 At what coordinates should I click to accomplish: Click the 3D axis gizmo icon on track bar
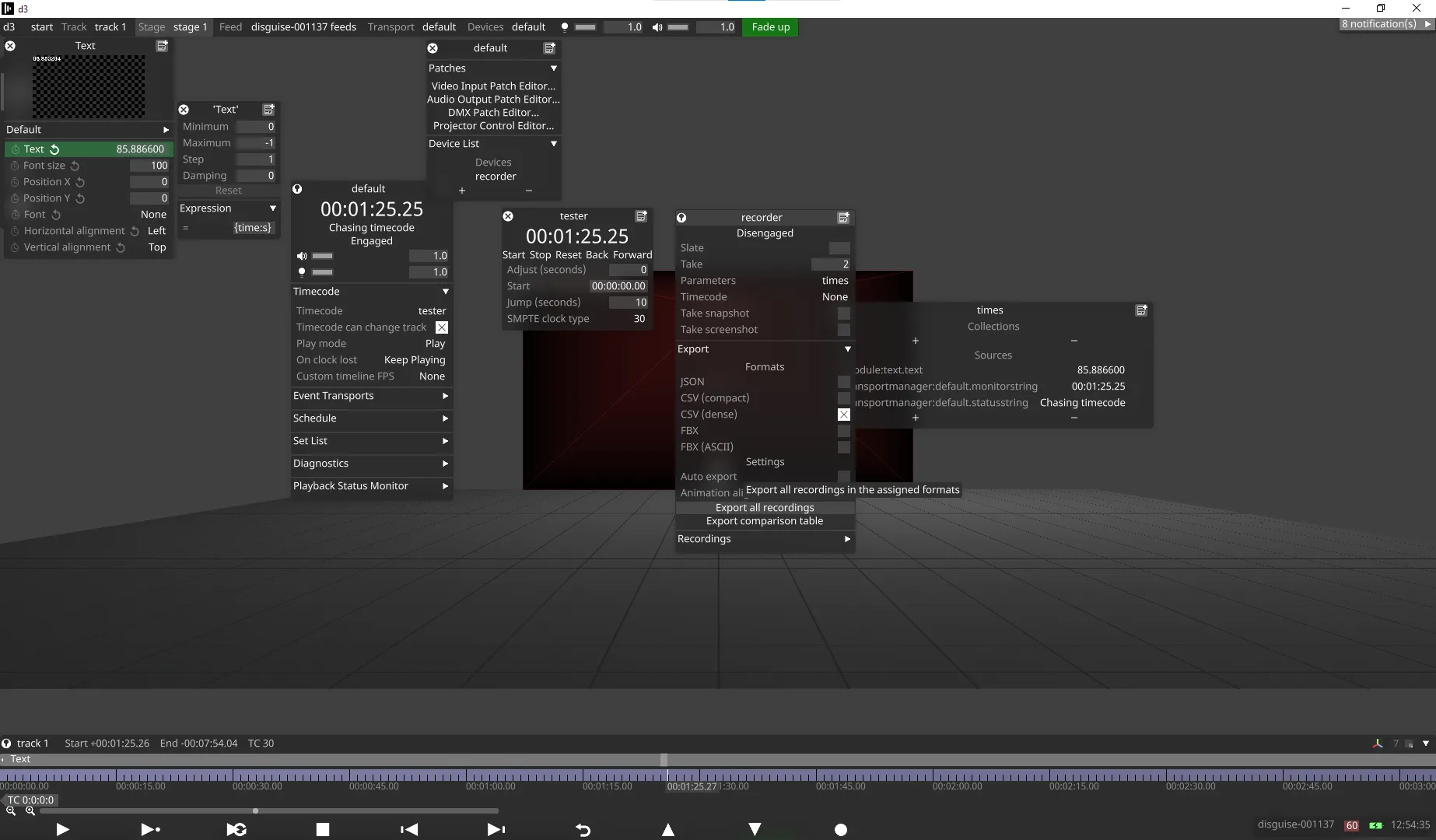click(x=1376, y=743)
